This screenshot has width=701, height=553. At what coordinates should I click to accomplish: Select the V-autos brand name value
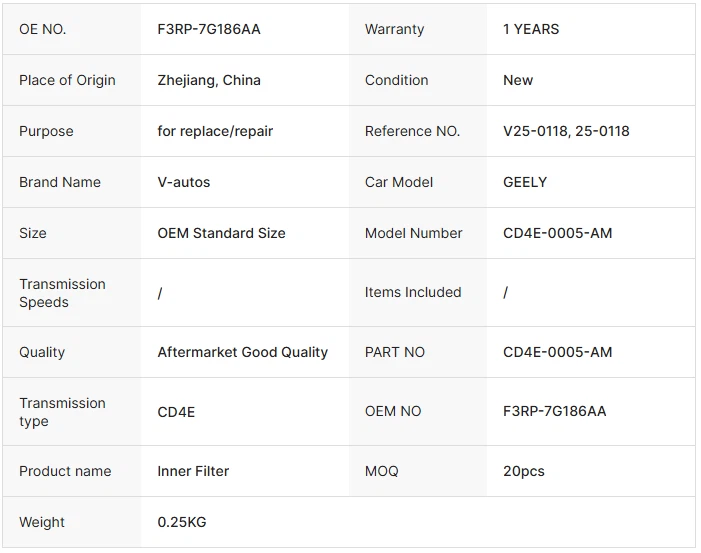tap(184, 182)
